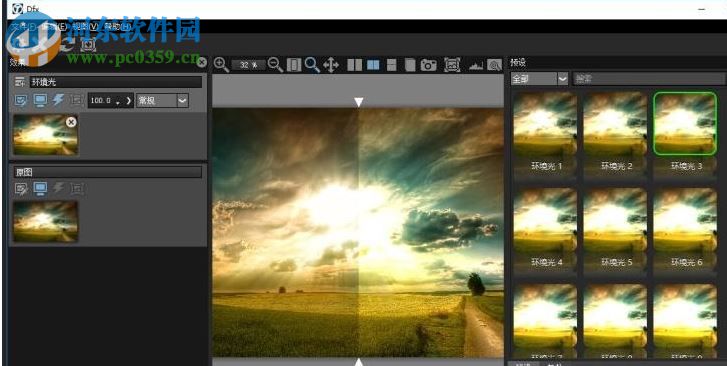Open the 常规 blend mode dropdown
The height and width of the screenshot is (366, 727).
(x=162, y=100)
